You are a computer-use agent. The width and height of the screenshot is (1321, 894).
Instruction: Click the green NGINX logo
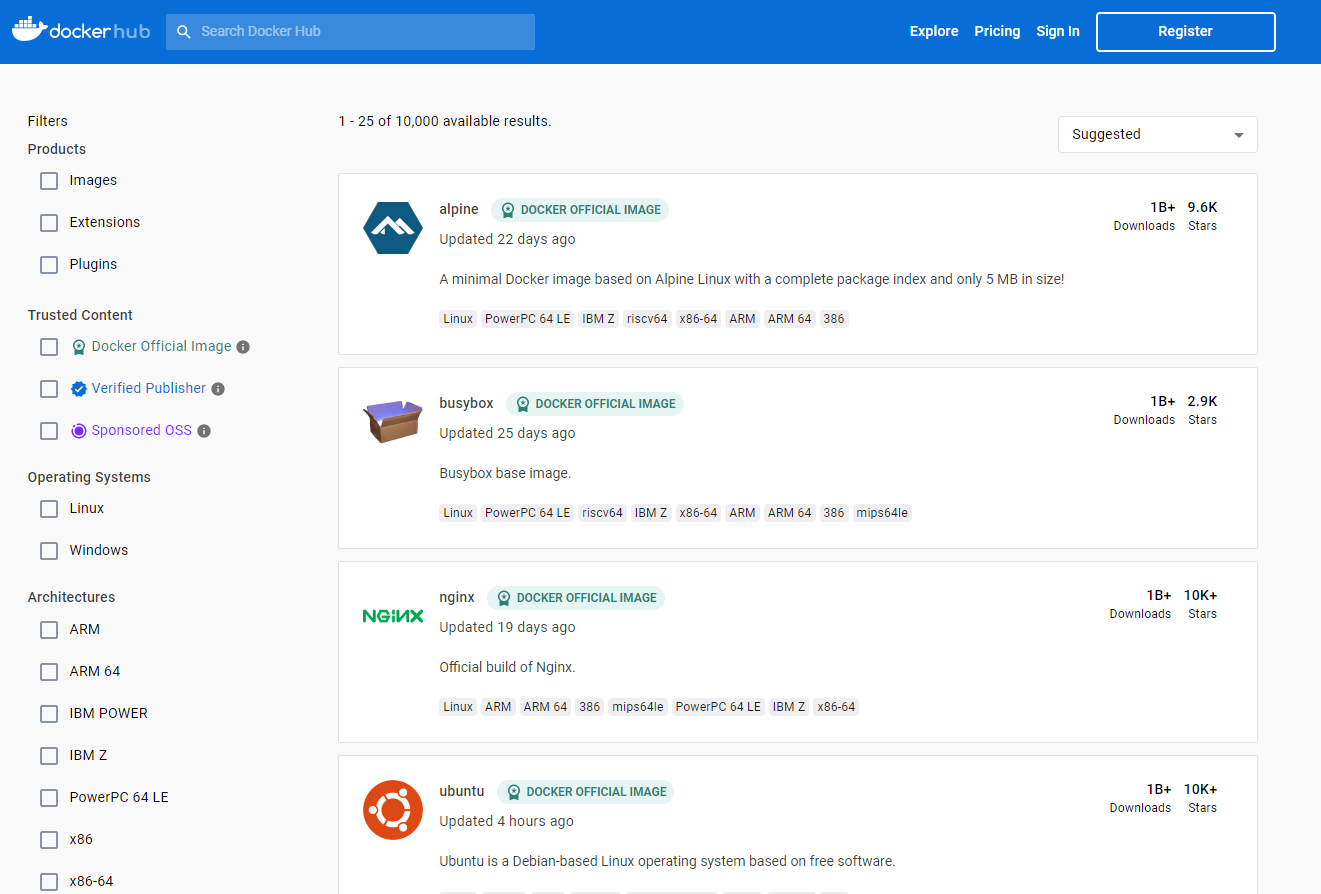point(393,616)
